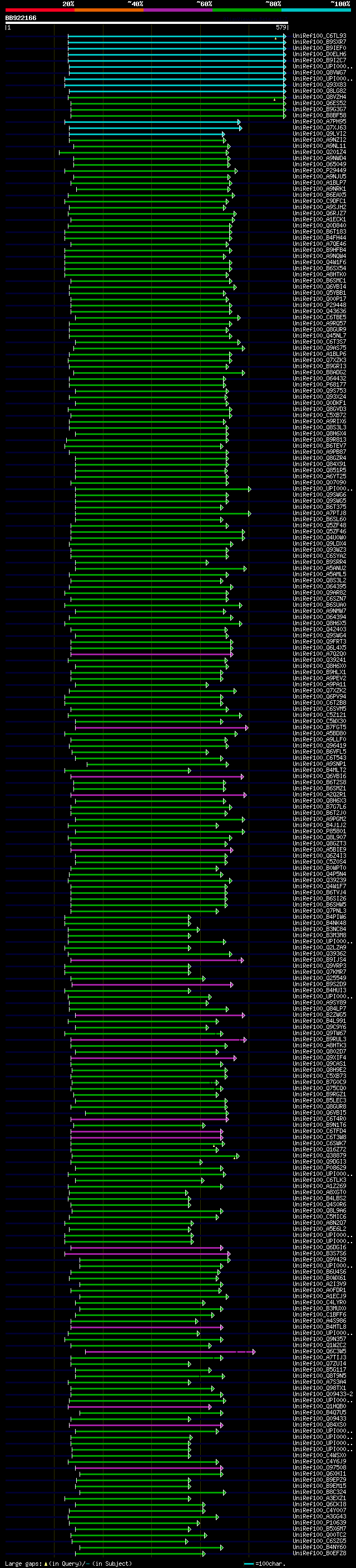Image resolution: width=356 pixels, height=1568 pixels.
Task: Select the label UniRef100_Q5YBB1
Action: [319, 293]
